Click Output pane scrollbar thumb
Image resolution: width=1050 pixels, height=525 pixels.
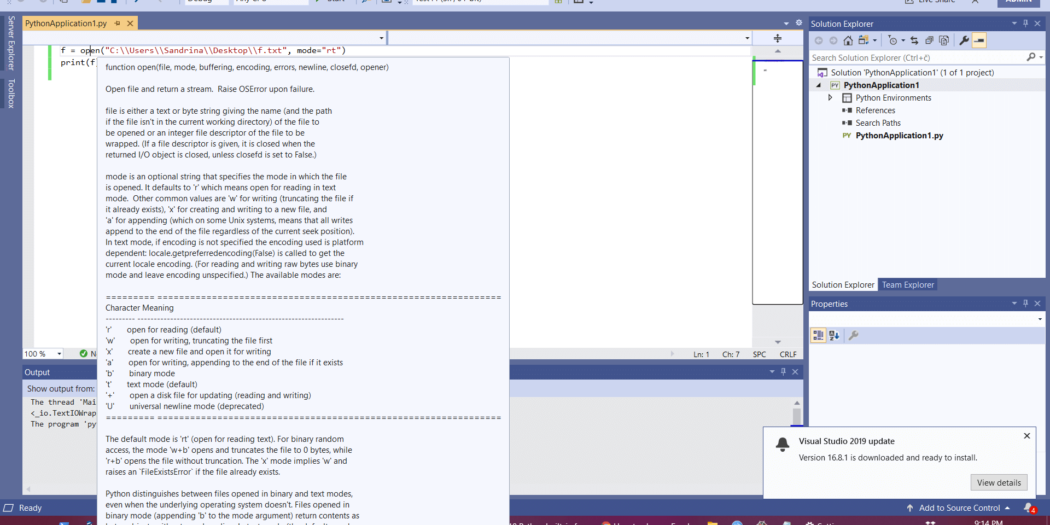coord(796,419)
